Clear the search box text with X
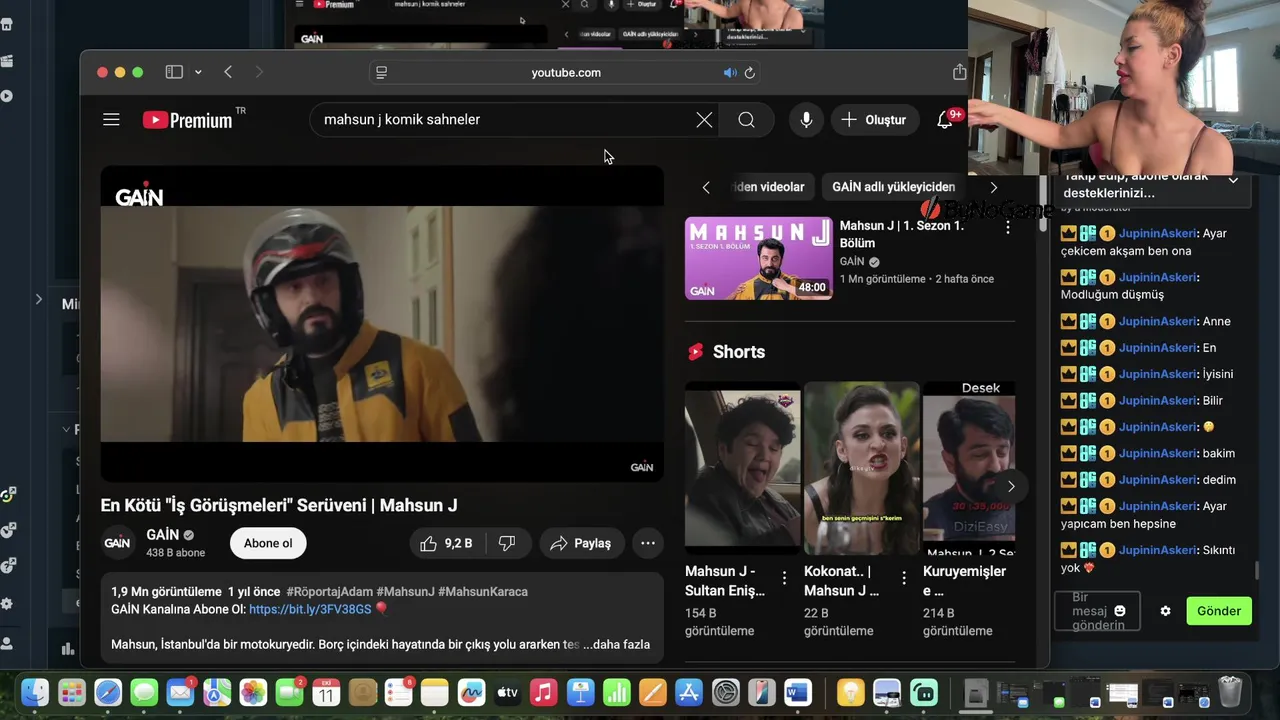 (x=704, y=120)
